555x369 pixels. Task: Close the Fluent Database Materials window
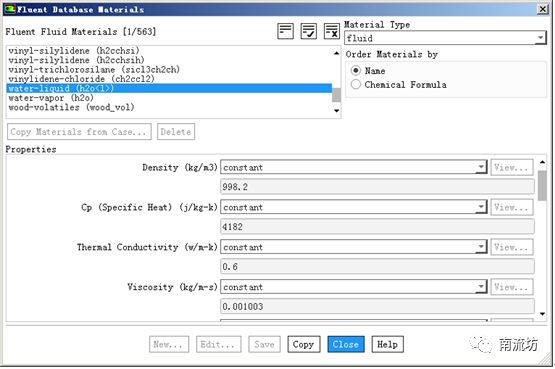click(543, 9)
